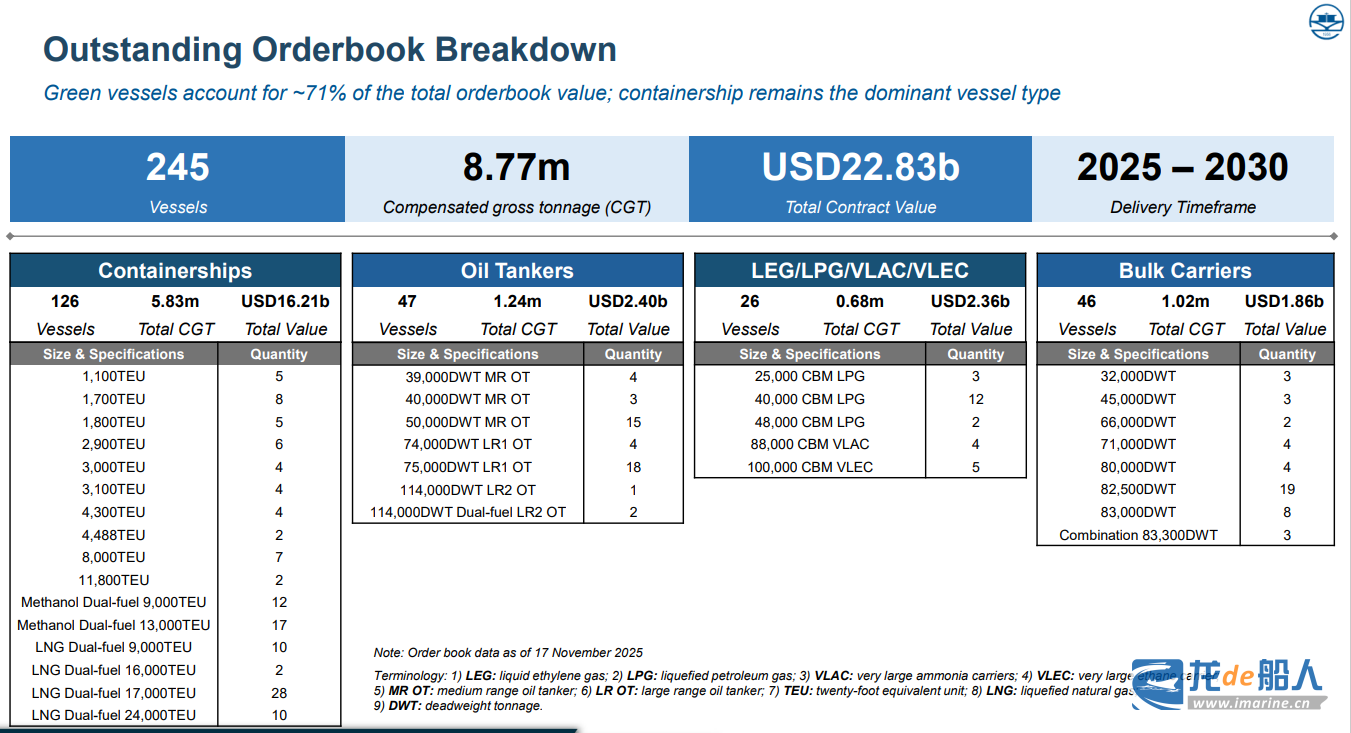Image resolution: width=1351 pixels, height=733 pixels.
Task: Select the Bulk Carriers section header
Action: 1185,271
